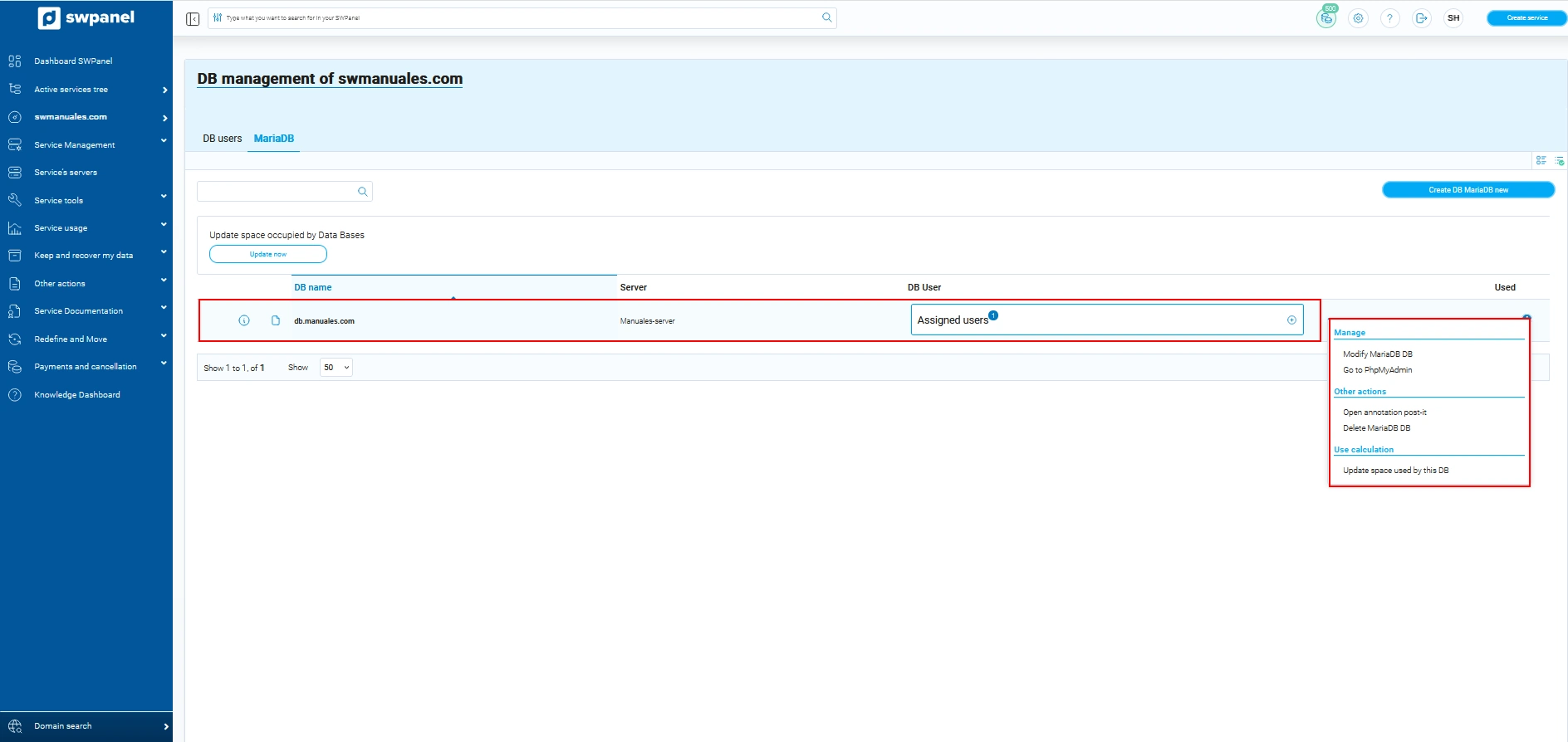Screen dimensions: 1568x742
Task: Open the Show 50 rows dropdown
Action: [x=336, y=368]
